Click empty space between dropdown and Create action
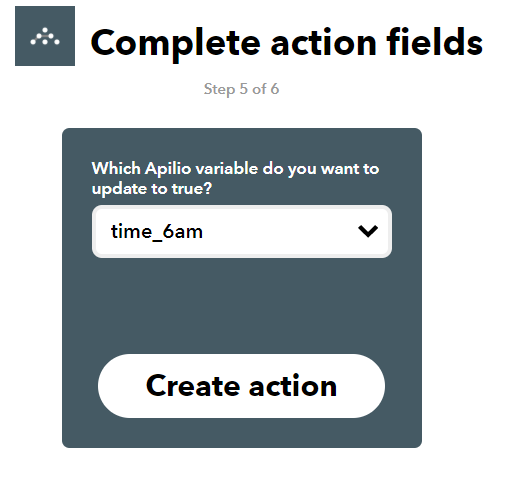Screen dimensions: 511x477 (242, 305)
